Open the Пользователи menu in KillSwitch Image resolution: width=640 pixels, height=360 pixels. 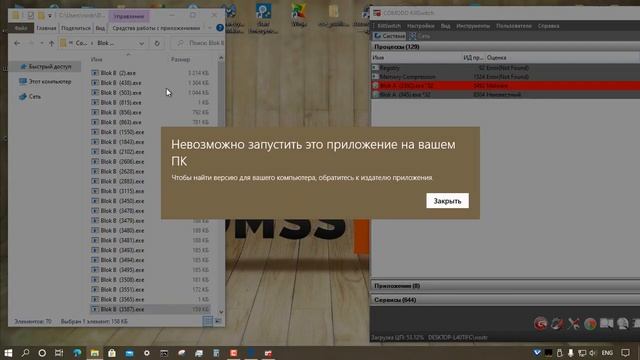513,26
